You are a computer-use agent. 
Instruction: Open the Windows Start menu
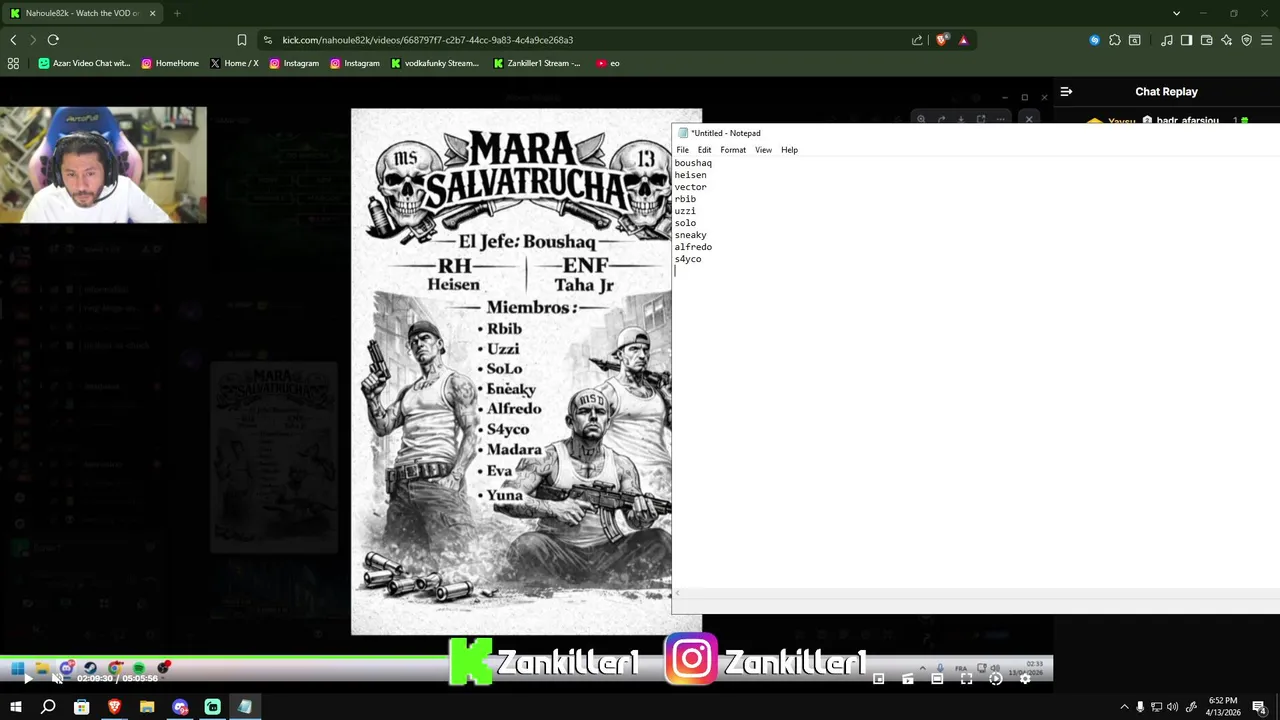click(x=16, y=707)
